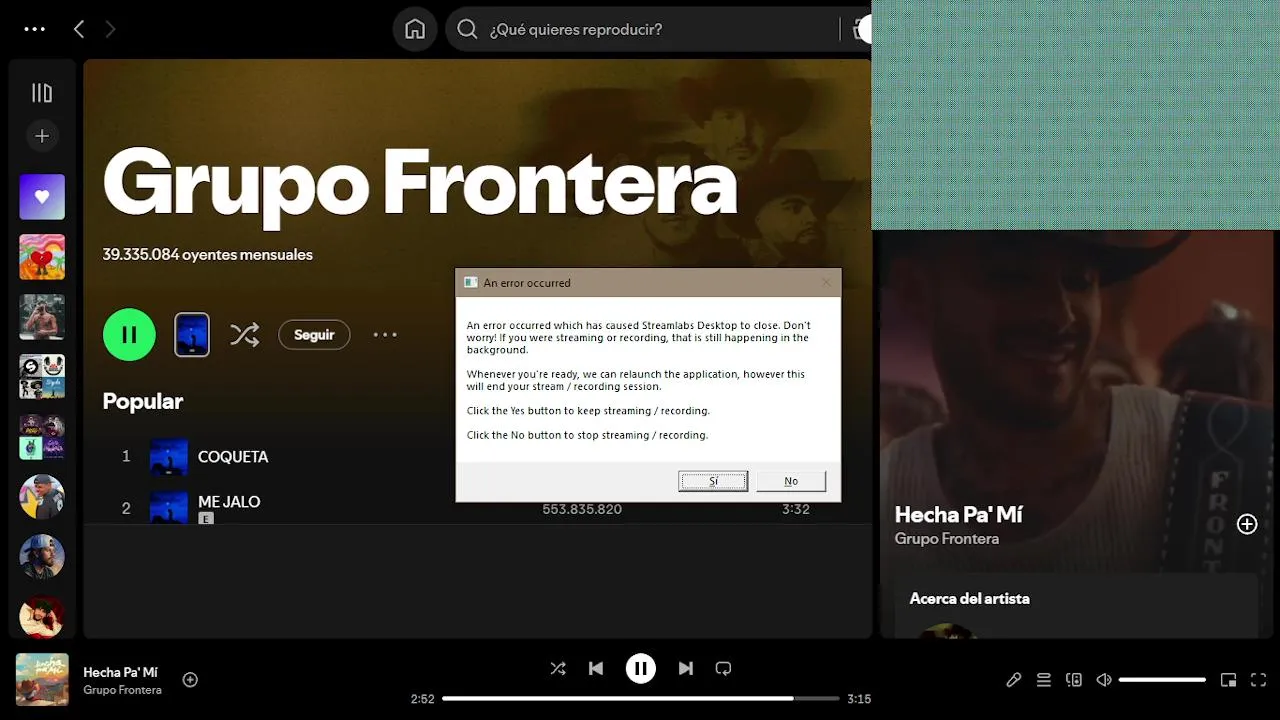
Task: Click Sí in the error dialog
Action: point(713,481)
